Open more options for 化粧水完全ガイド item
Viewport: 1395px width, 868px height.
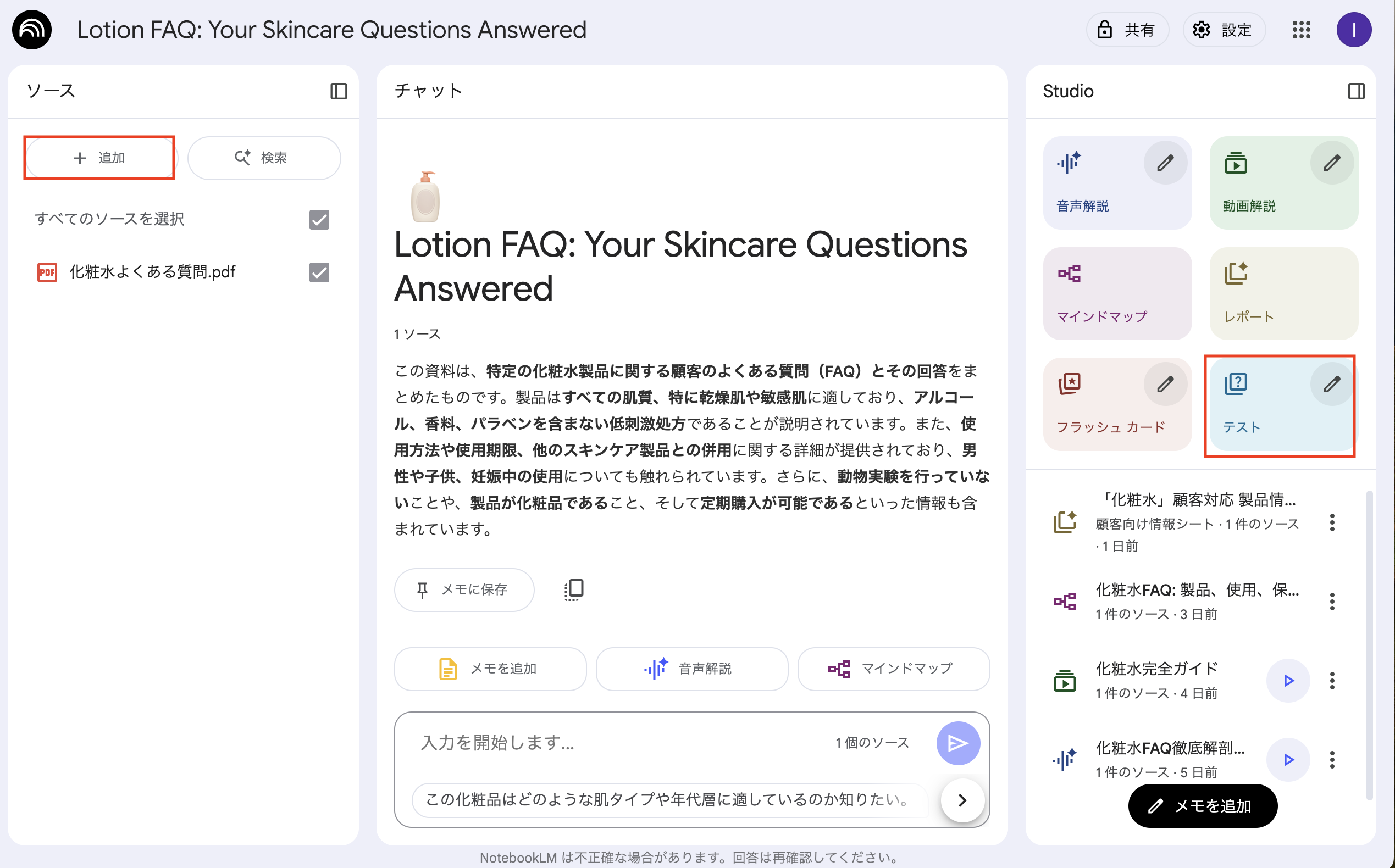[1332, 681]
